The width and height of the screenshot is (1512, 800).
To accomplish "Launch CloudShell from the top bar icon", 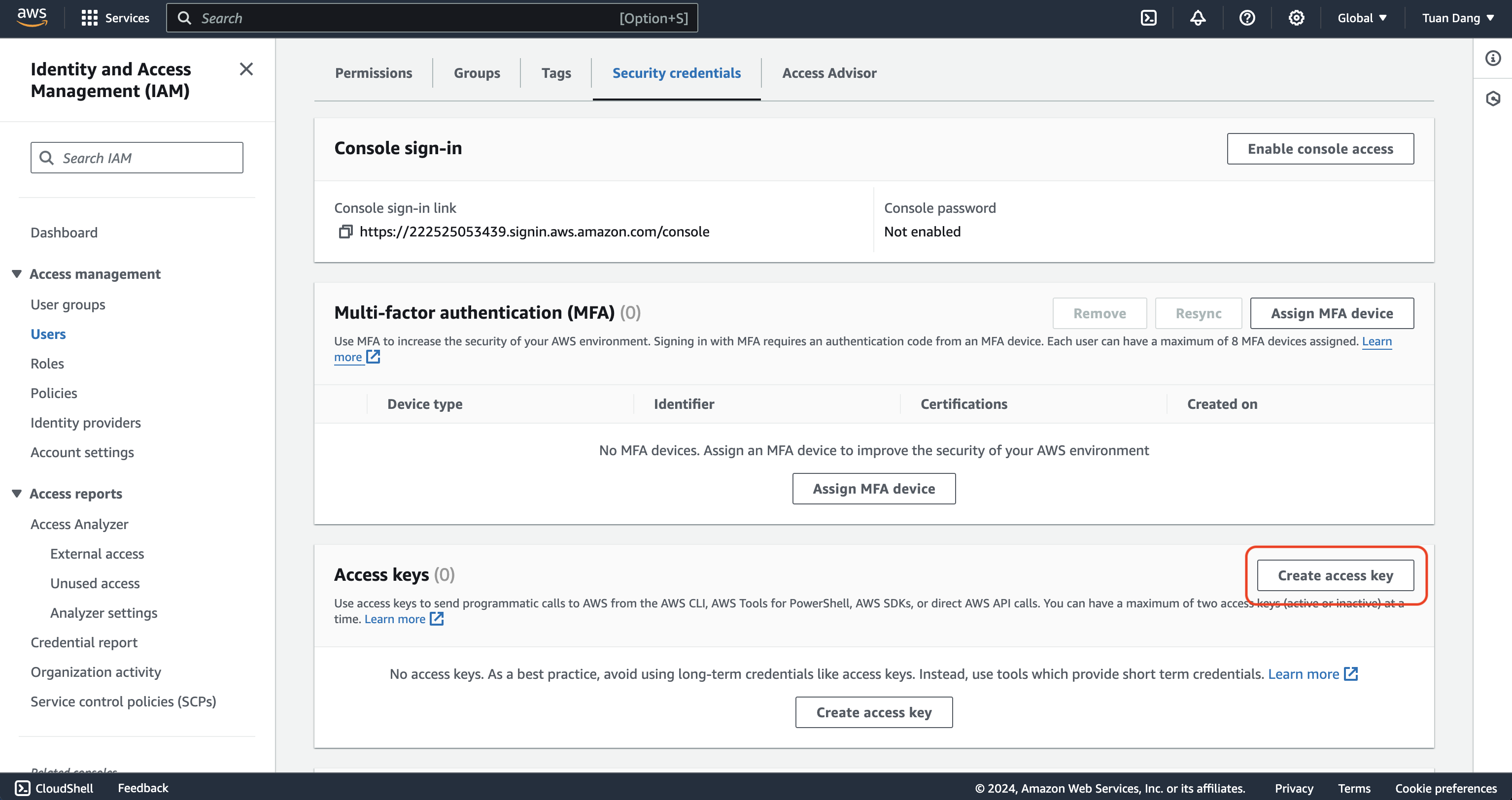I will 1148,18.
